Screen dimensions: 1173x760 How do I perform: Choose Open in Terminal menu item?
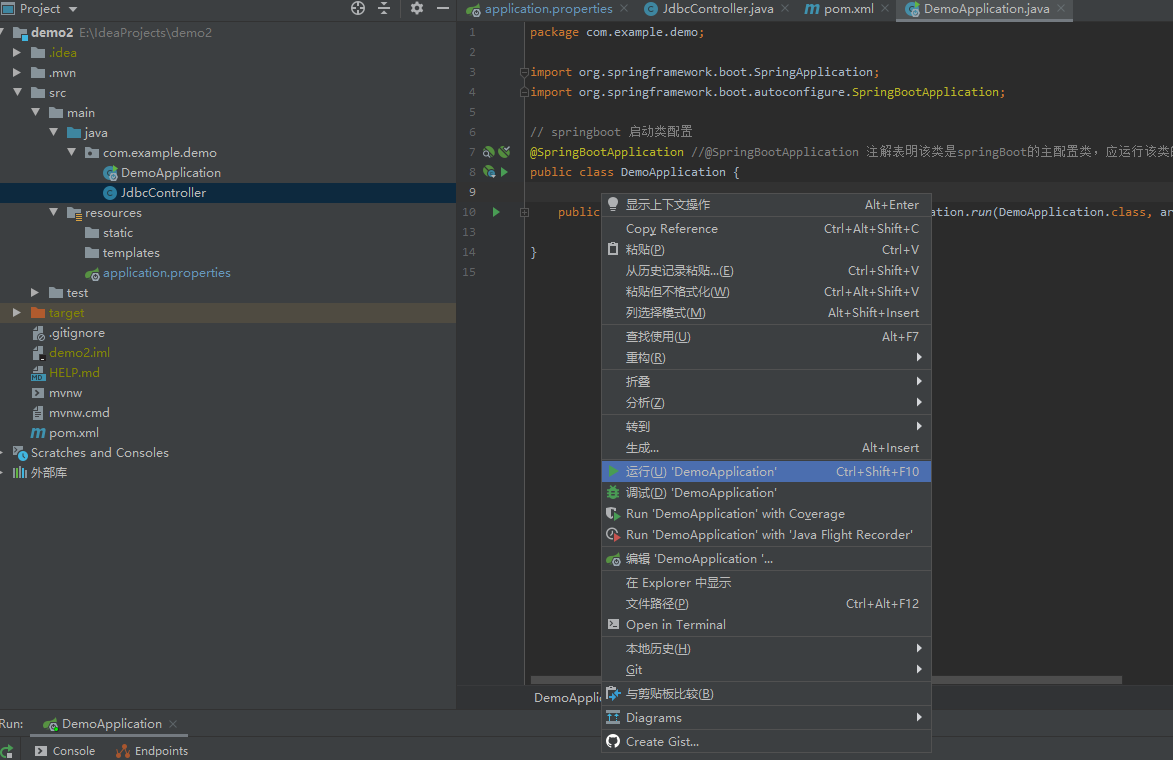[766, 625]
